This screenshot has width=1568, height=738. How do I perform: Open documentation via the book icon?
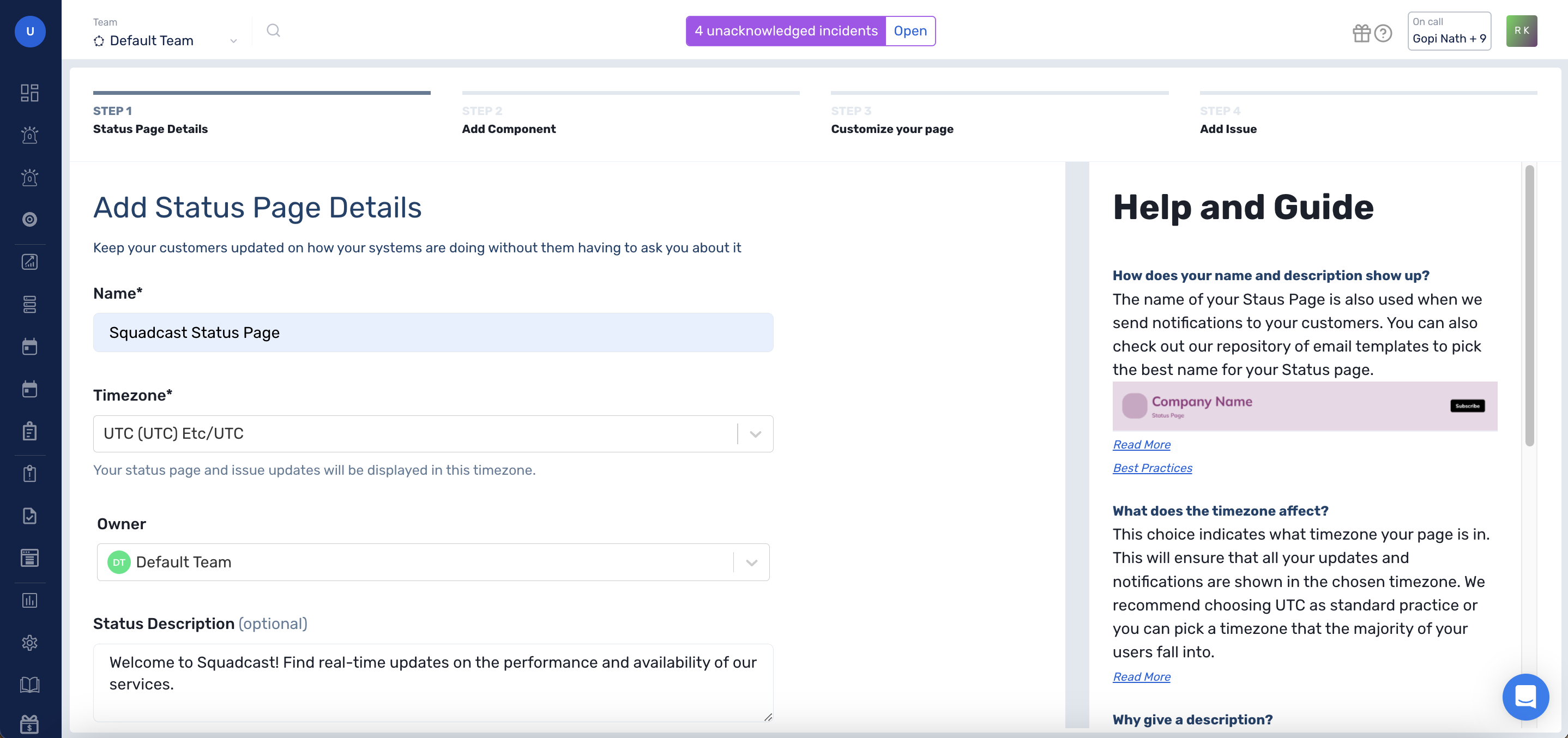coord(30,684)
